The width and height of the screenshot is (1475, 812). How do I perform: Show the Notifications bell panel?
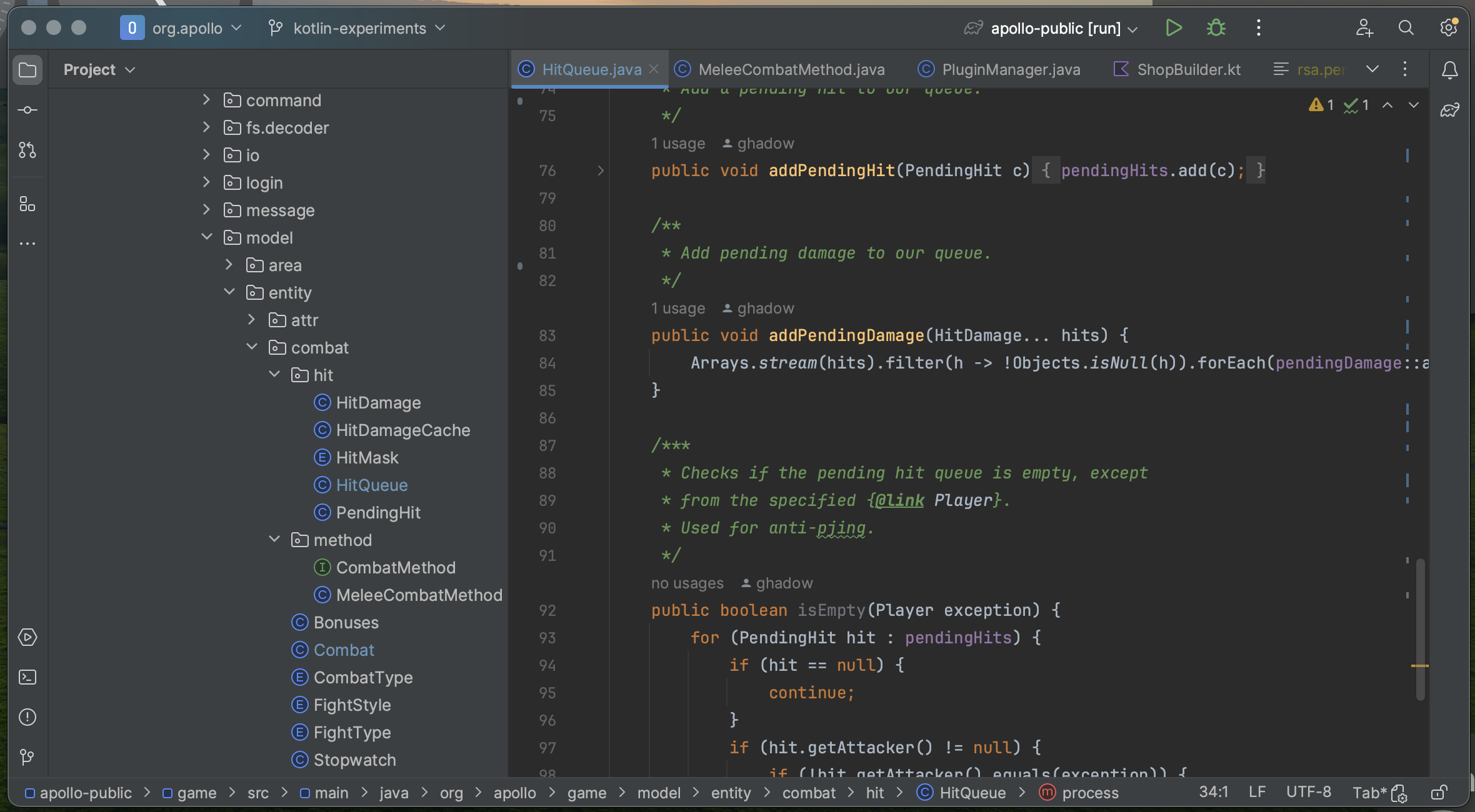coord(1449,70)
